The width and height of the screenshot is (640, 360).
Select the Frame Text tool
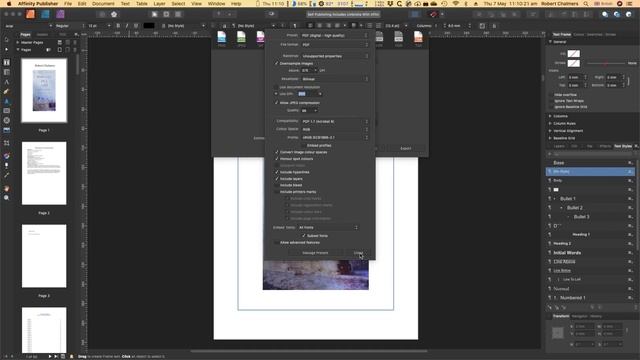(7, 62)
